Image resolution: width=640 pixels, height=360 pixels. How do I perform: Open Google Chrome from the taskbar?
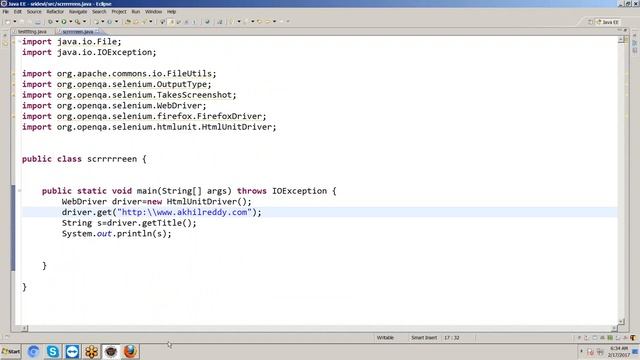pos(33,351)
